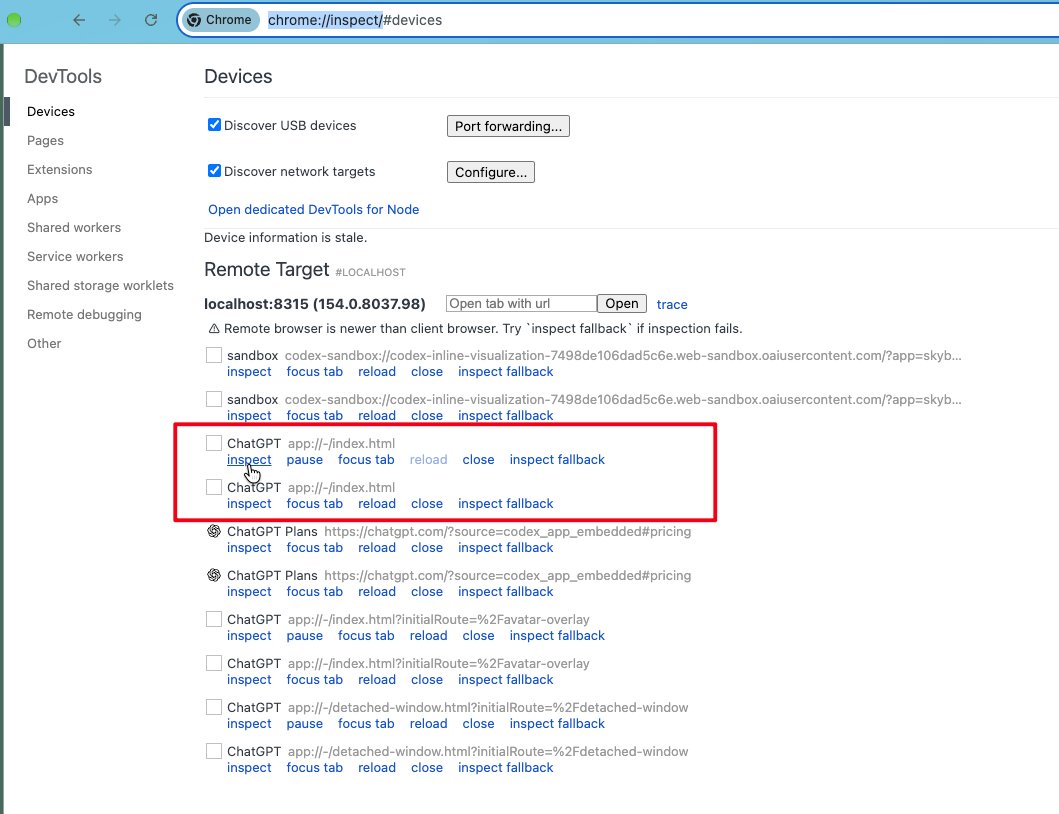The image size is (1059, 814).
Task: Click pause in the avatar-overlay row
Action: pyautogui.click(x=305, y=636)
